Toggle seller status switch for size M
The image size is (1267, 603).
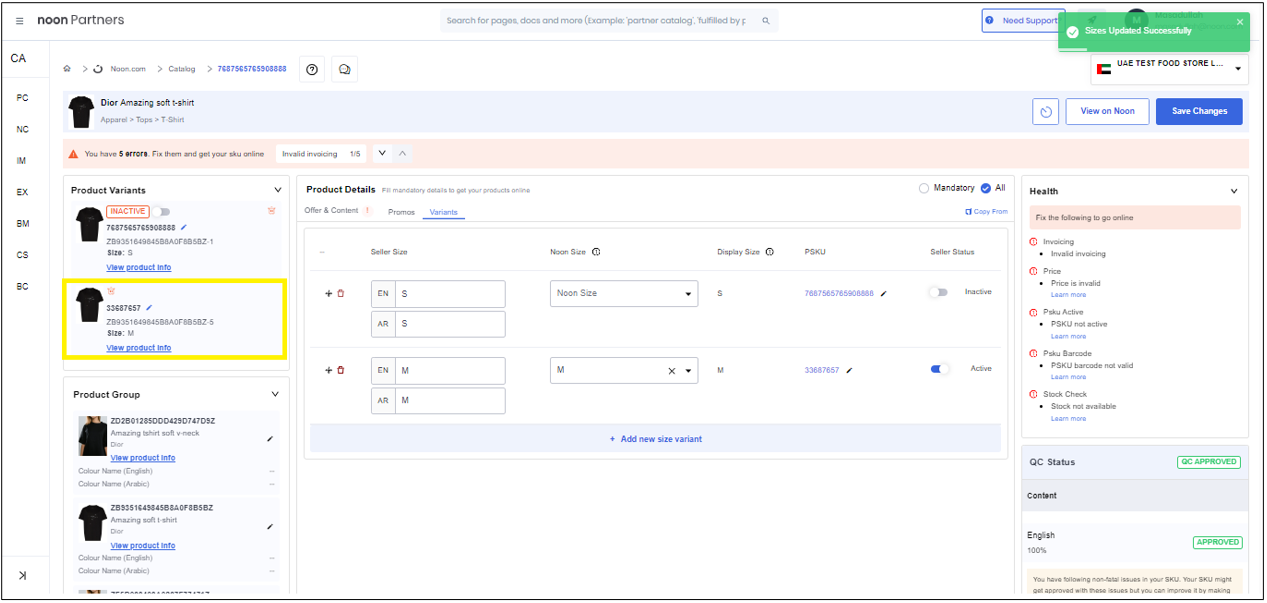click(x=940, y=369)
